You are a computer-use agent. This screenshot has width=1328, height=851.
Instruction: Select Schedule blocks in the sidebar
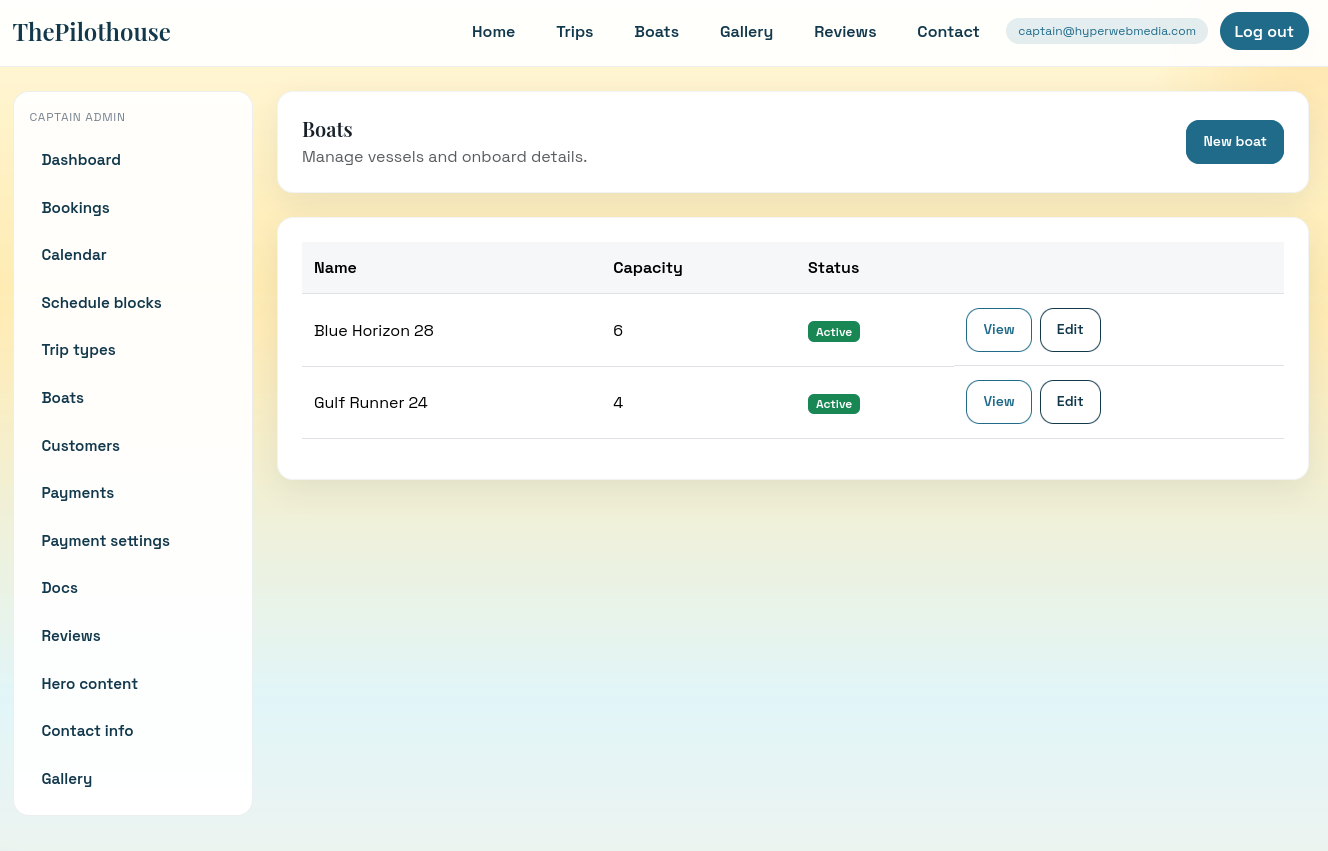101,303
